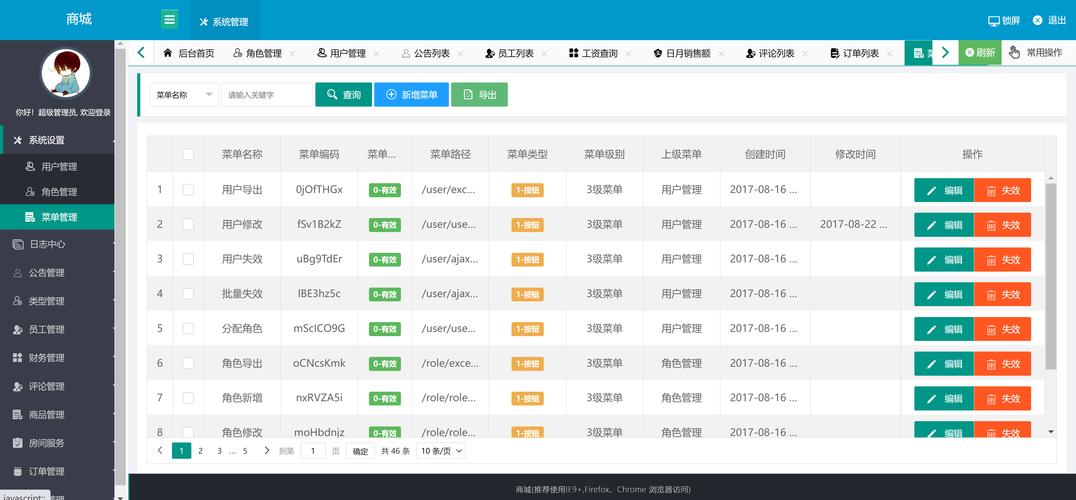
Task: Click 编辑 for the 用户导出 row
Action: [944, 190]
